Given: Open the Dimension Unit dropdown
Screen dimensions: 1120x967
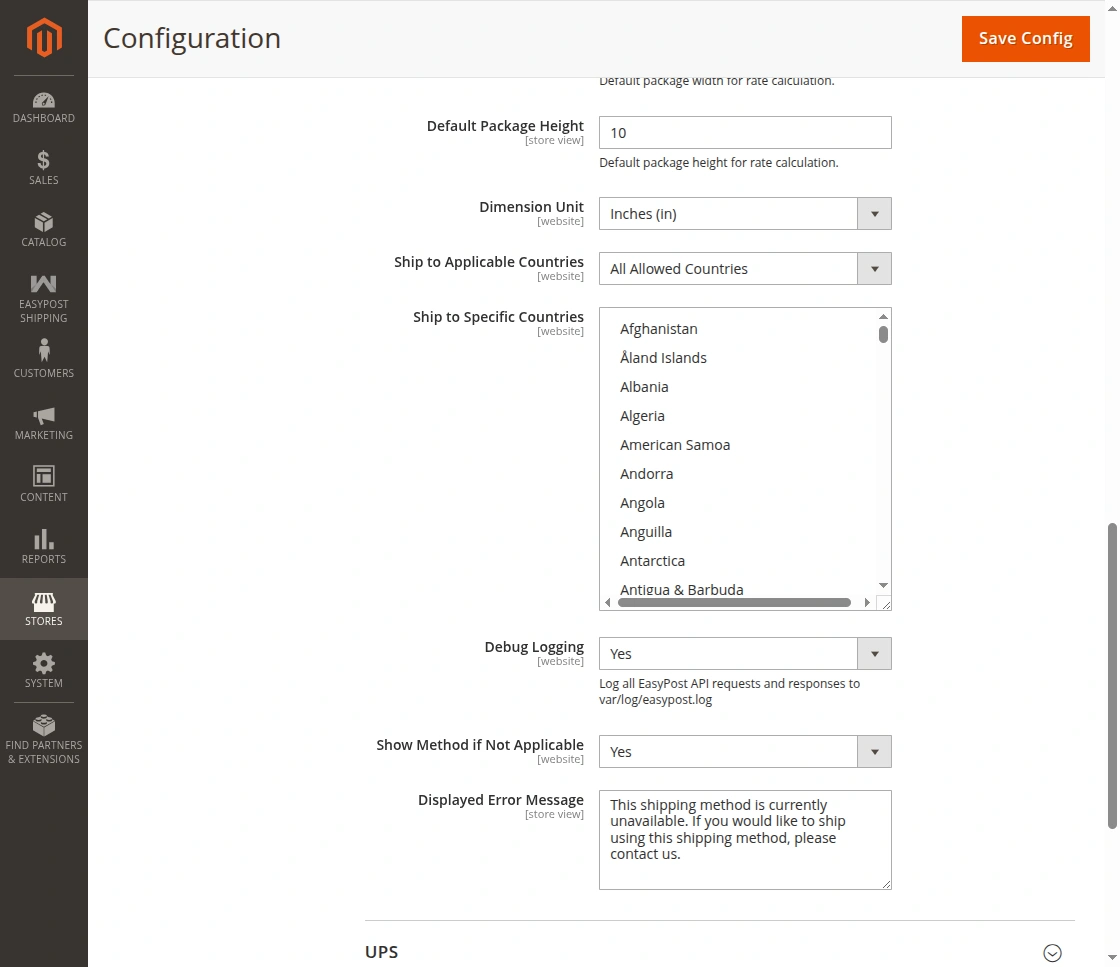Looking at the screenshot, I should (745, 214).
